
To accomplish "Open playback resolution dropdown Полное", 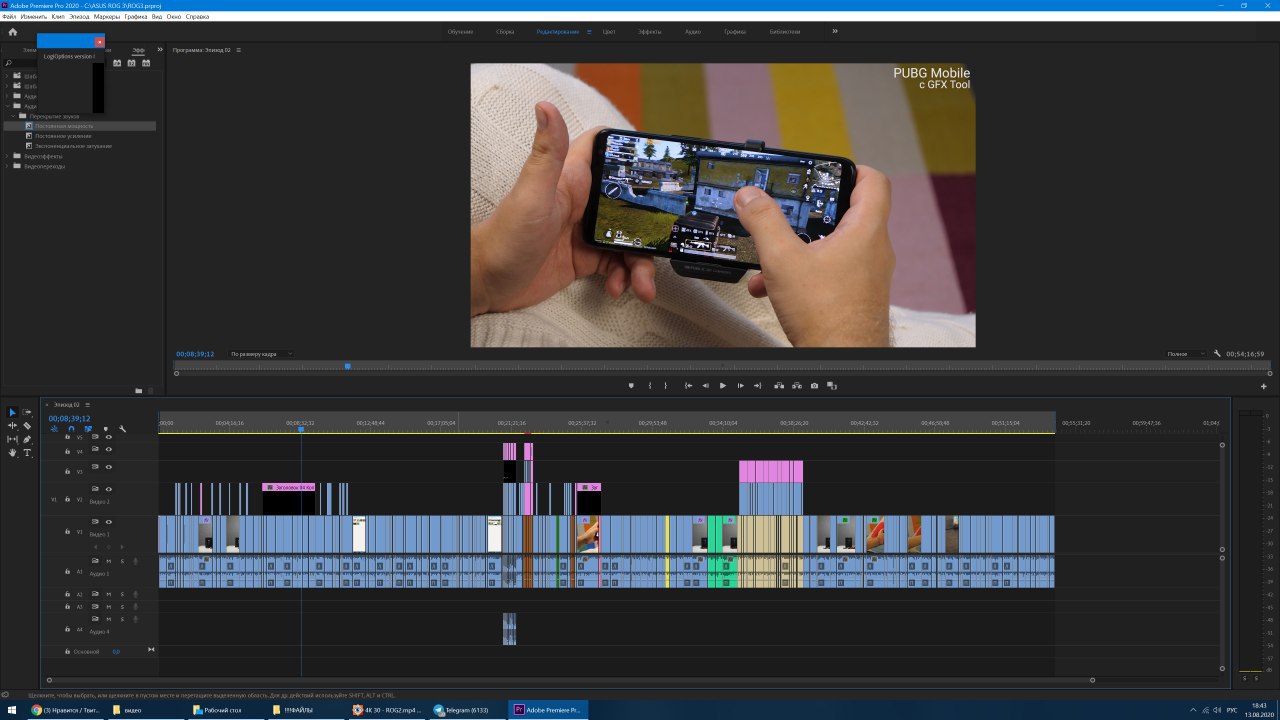I will click(x=1186, y=354).
